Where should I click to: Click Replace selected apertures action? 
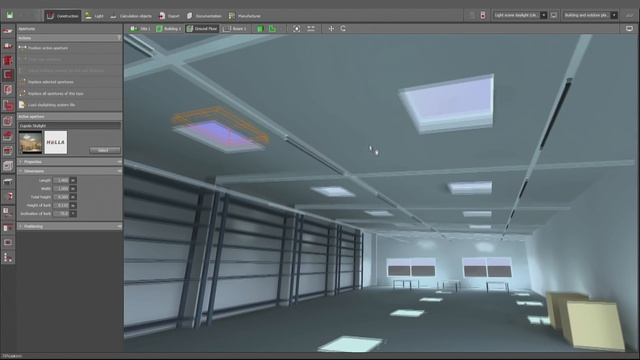coord(51,82)
